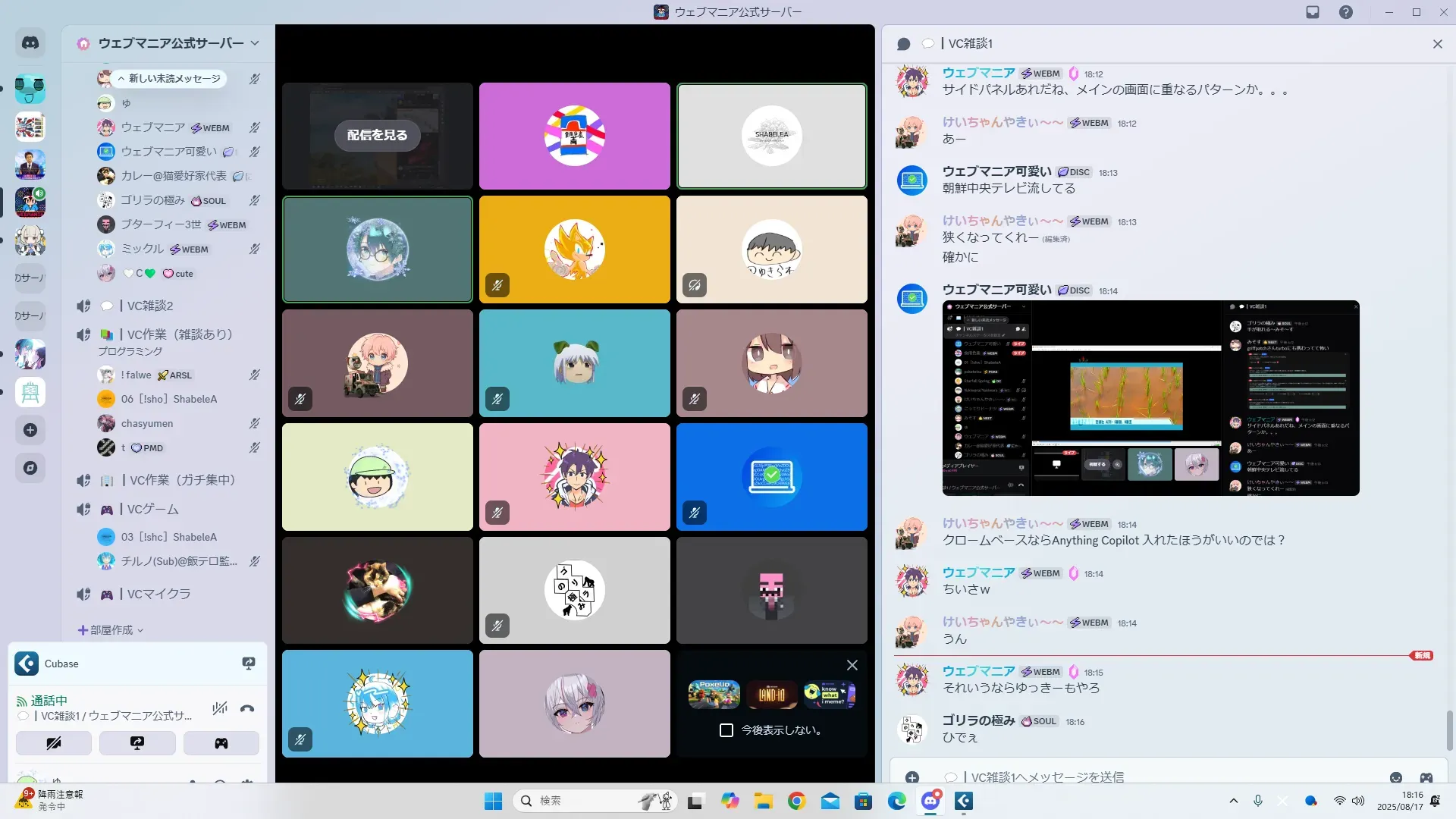This screenshot has height=819, width=1456.
Task: Check the 今後表示しない checkbox
Action: pyautogui.click(x=726, y=730)
